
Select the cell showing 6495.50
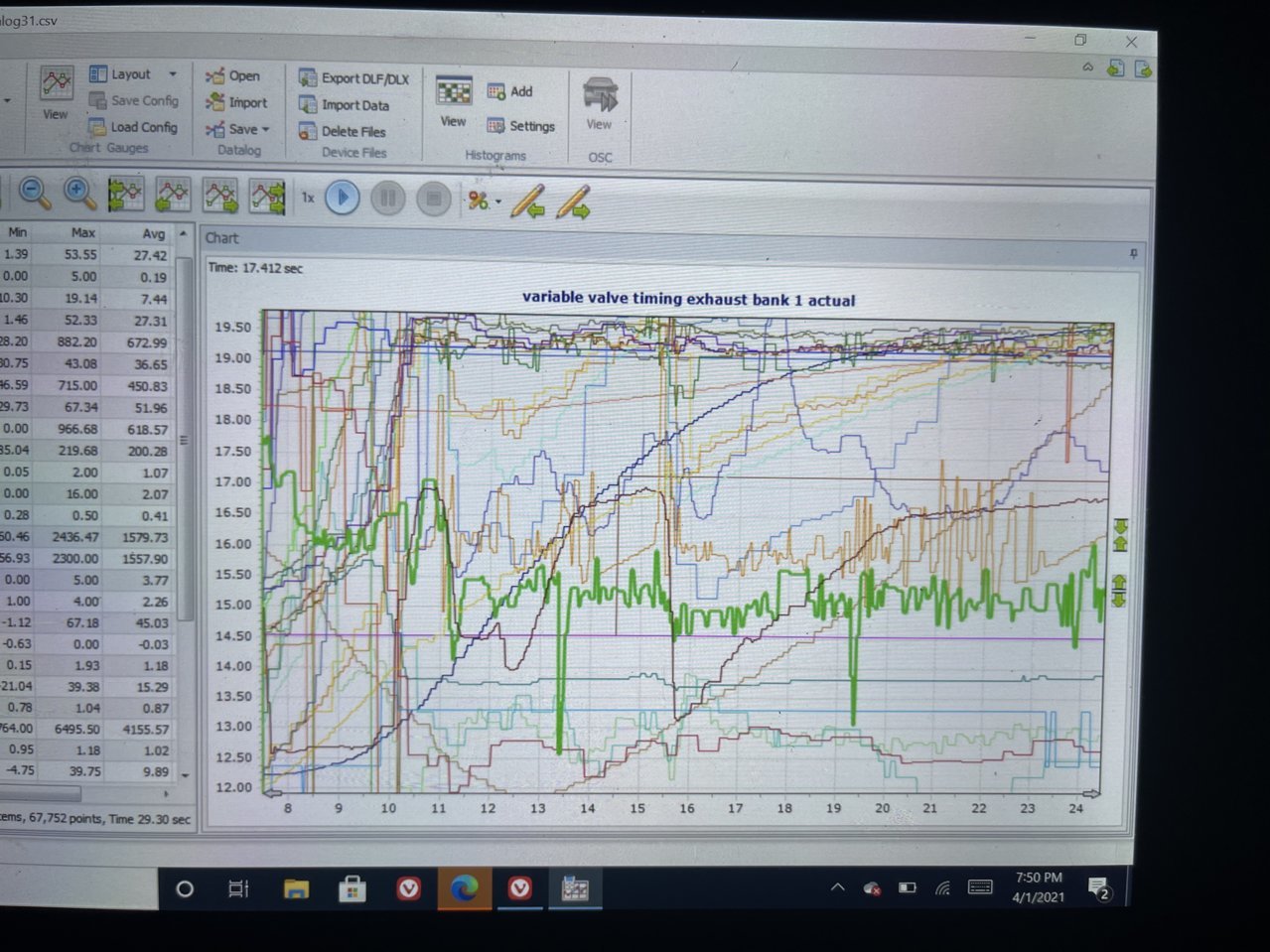pos(75,729)
